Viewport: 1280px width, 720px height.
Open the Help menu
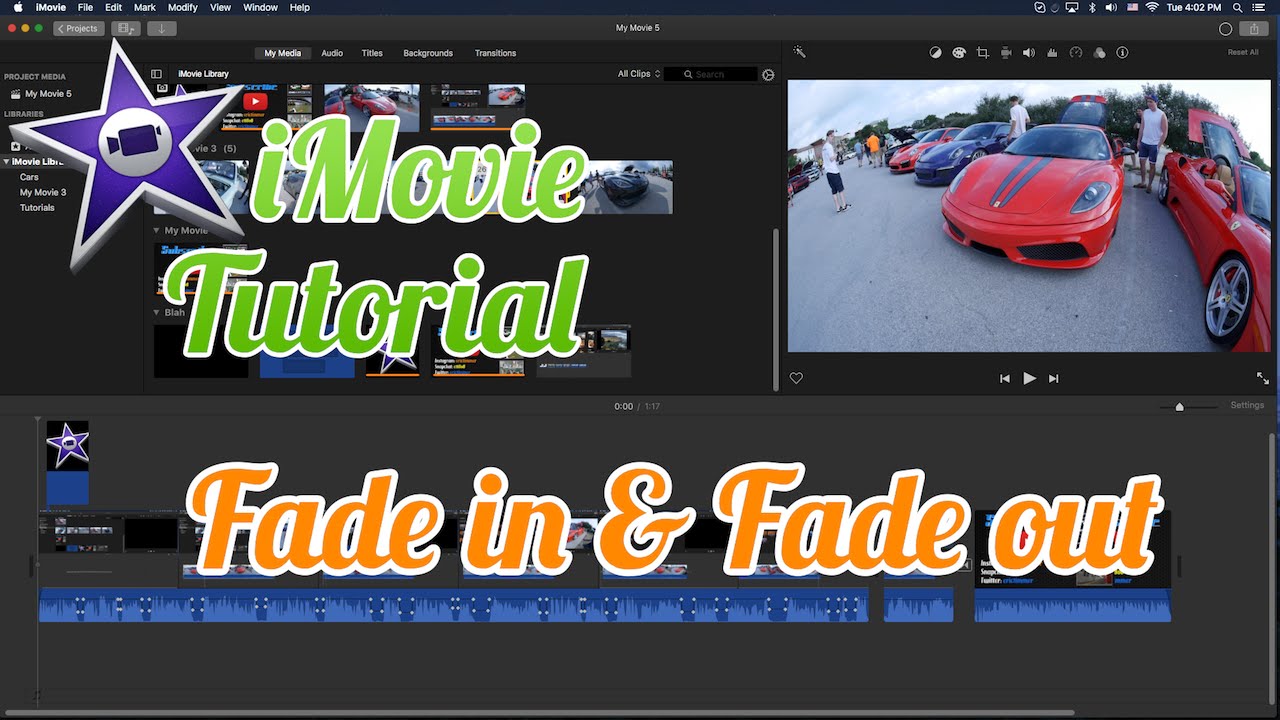pyautogui.click(x=300, y=7)
